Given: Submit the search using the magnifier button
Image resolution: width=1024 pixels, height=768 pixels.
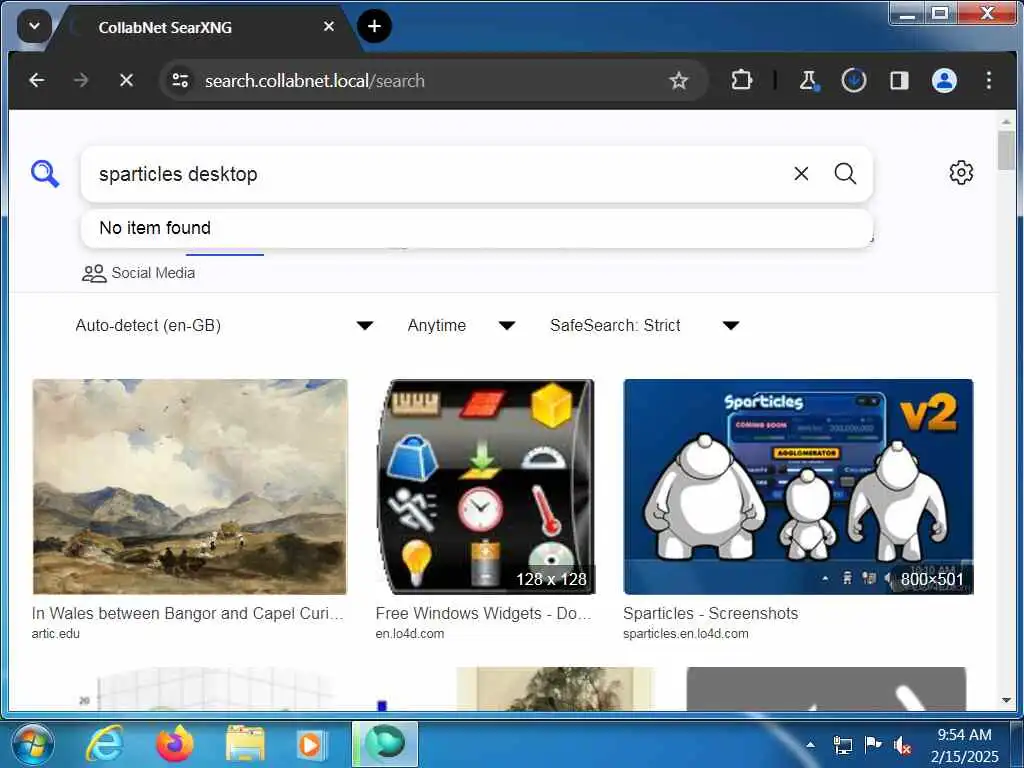Looking at the screenshot, I should click(845, 174).
